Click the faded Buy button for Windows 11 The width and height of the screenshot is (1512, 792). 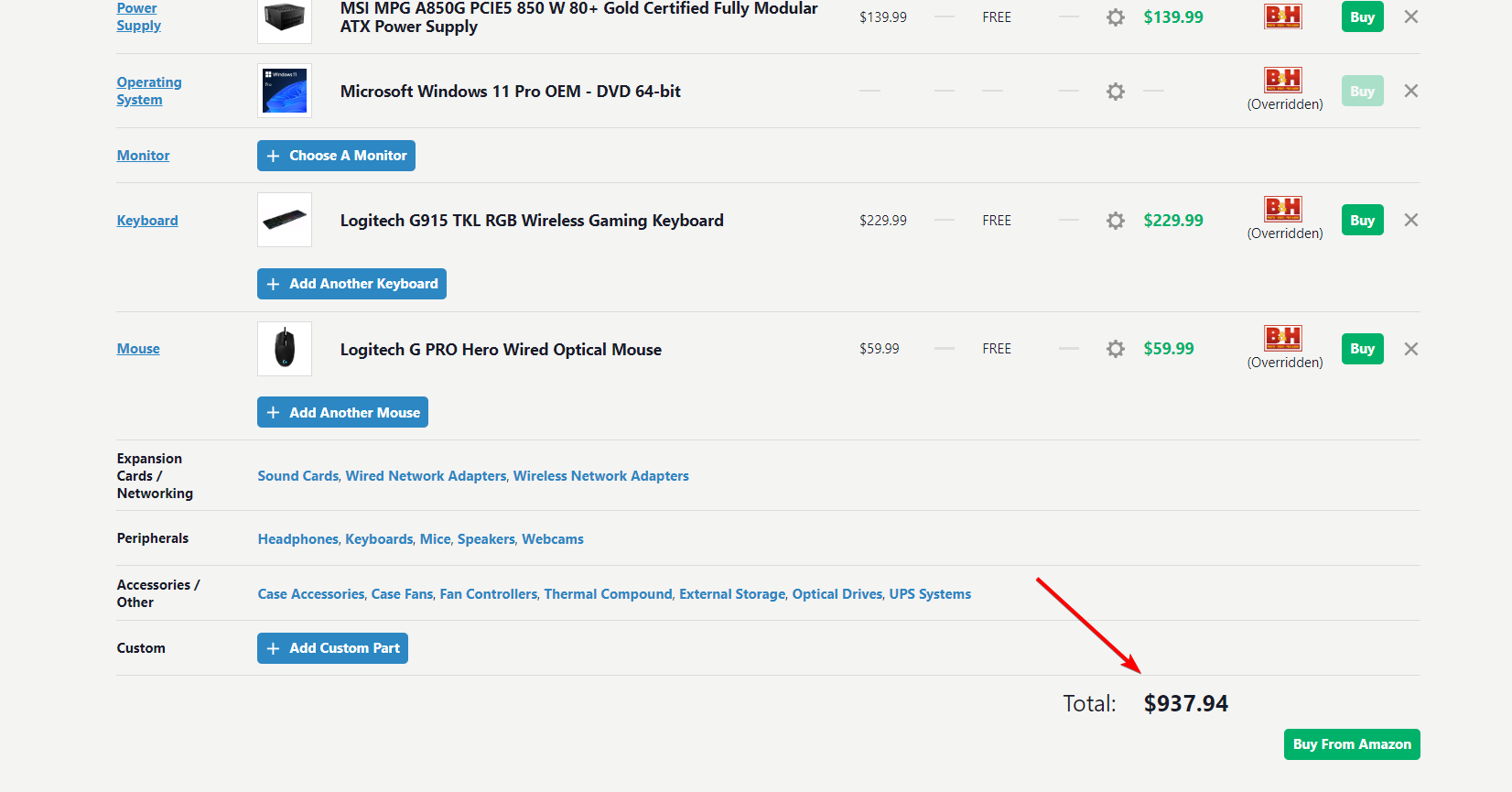click(1362, 91)
